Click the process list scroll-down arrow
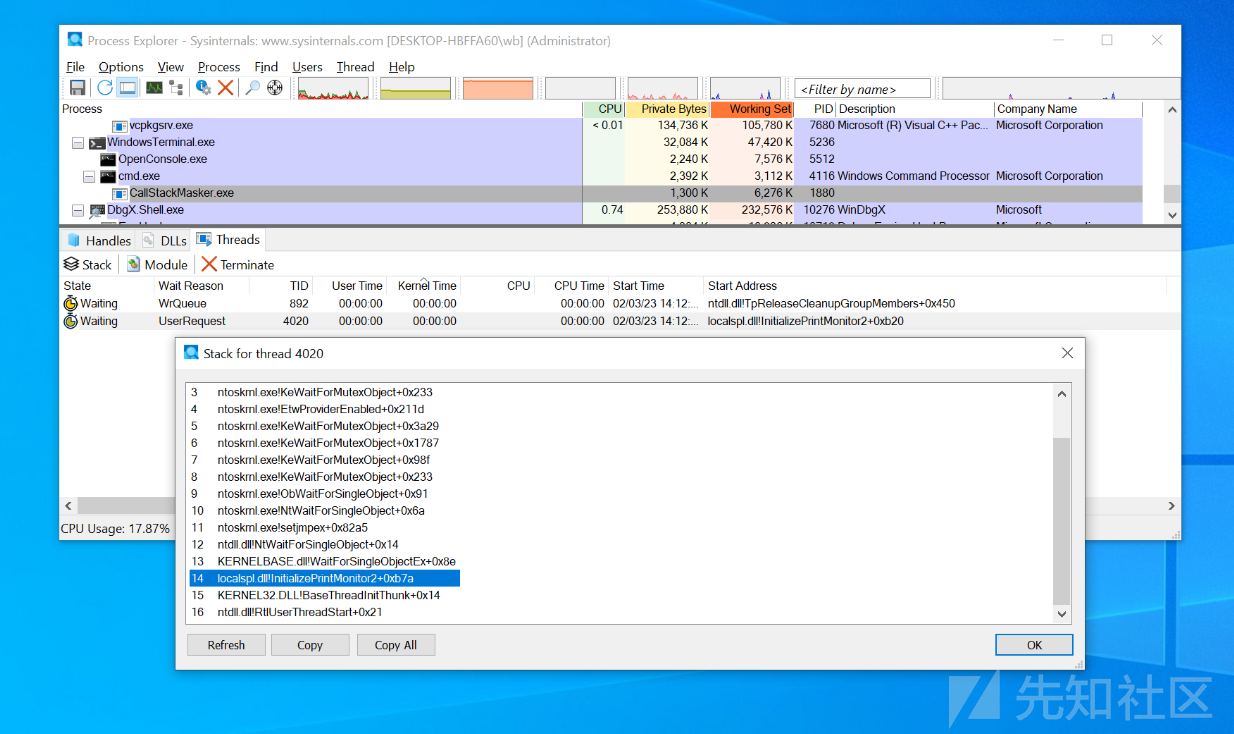The image size is (1234, 734). [1172, 215]
